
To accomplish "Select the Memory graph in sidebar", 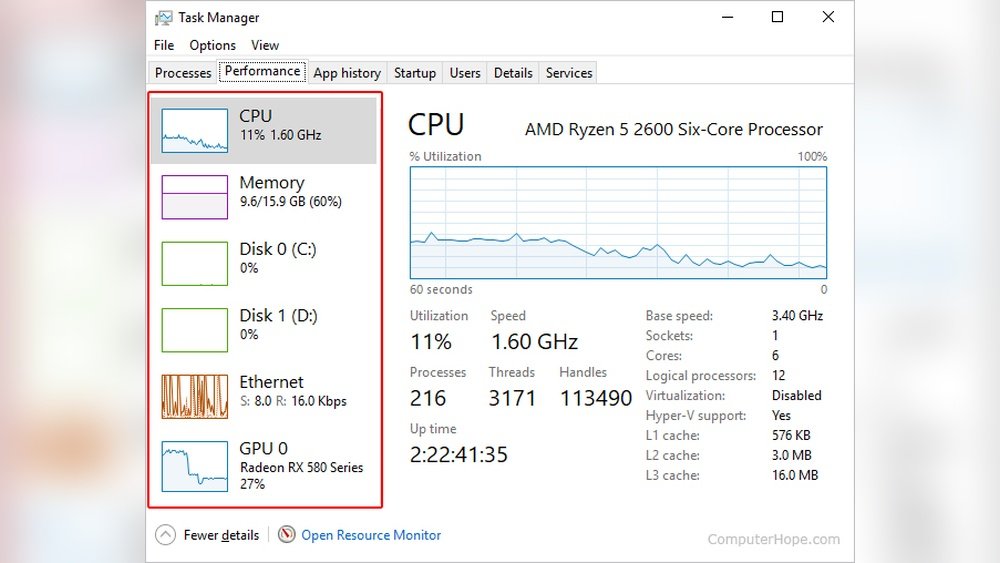I will point(194,197).
